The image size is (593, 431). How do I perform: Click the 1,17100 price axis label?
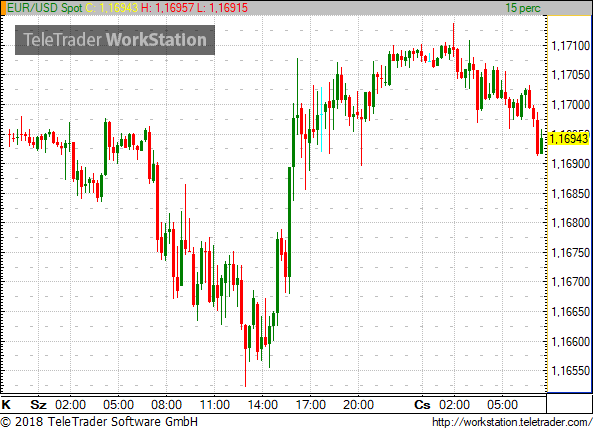tap(571, 46)
